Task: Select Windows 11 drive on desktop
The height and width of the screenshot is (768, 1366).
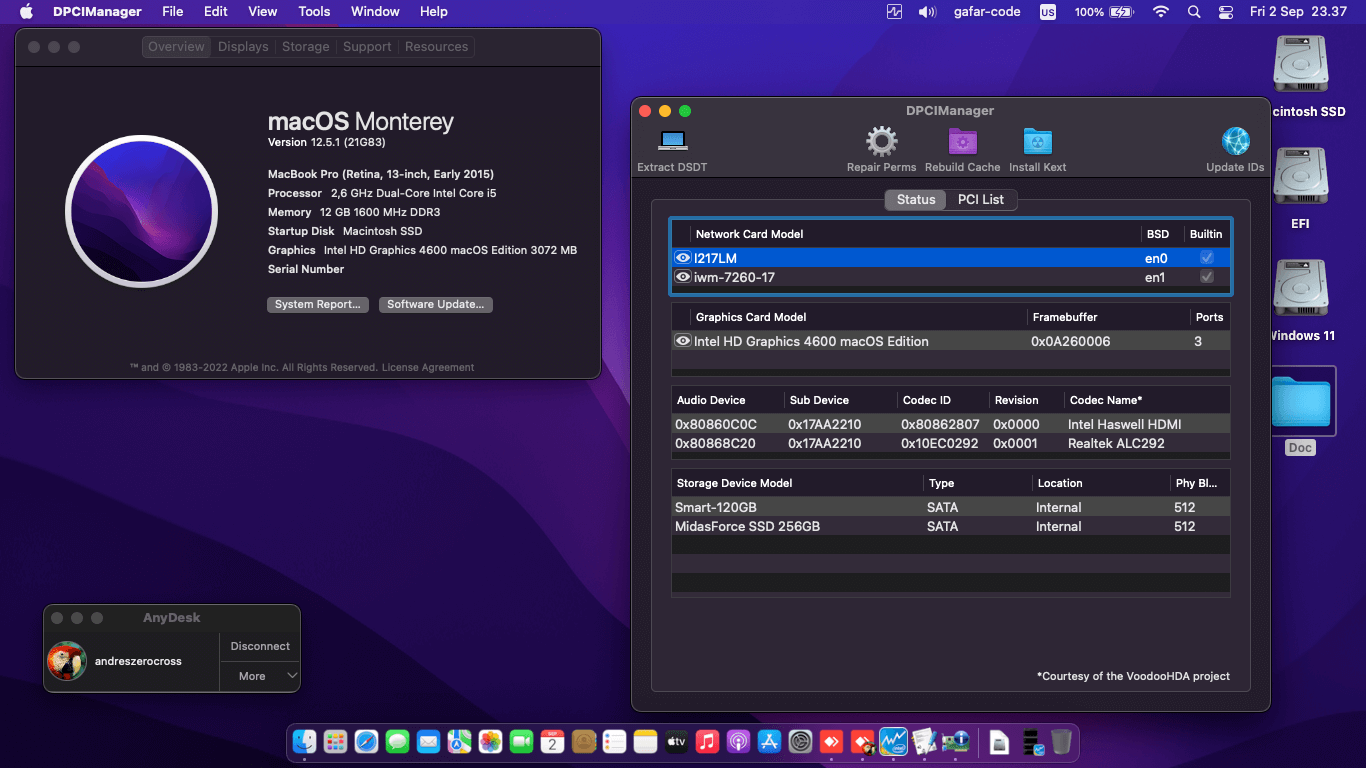Action: 1300,290
